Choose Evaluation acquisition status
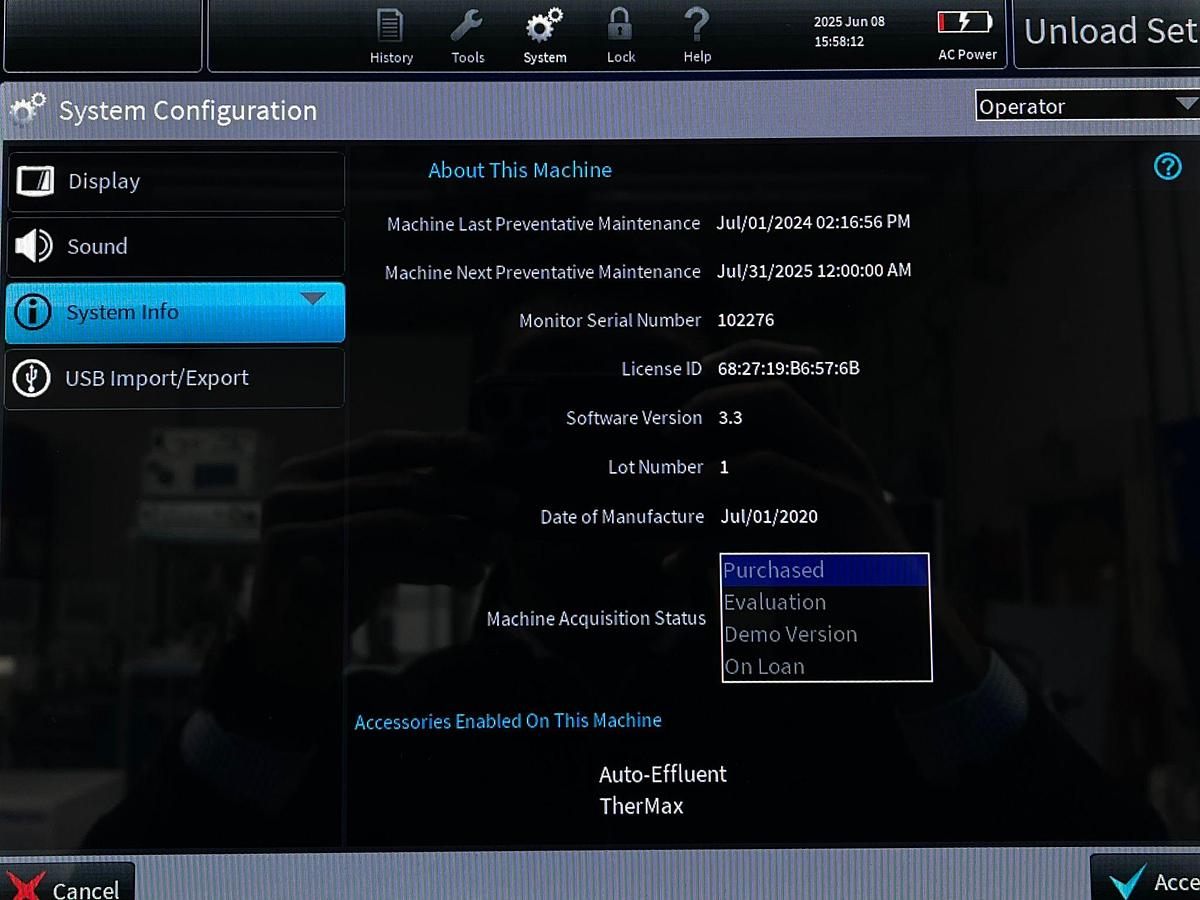This screenshot has width=1200, height=900. 825,602
